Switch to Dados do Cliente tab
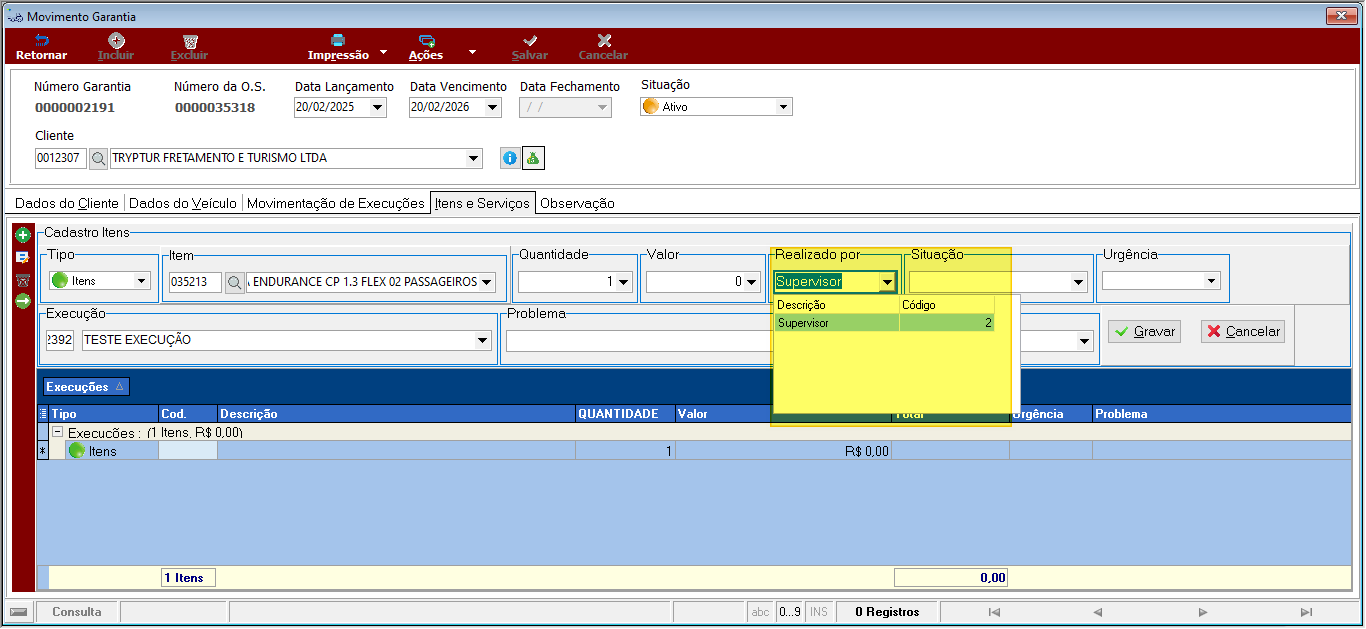The height and width of the screenshot is (629, 1366). coord(67,203)
